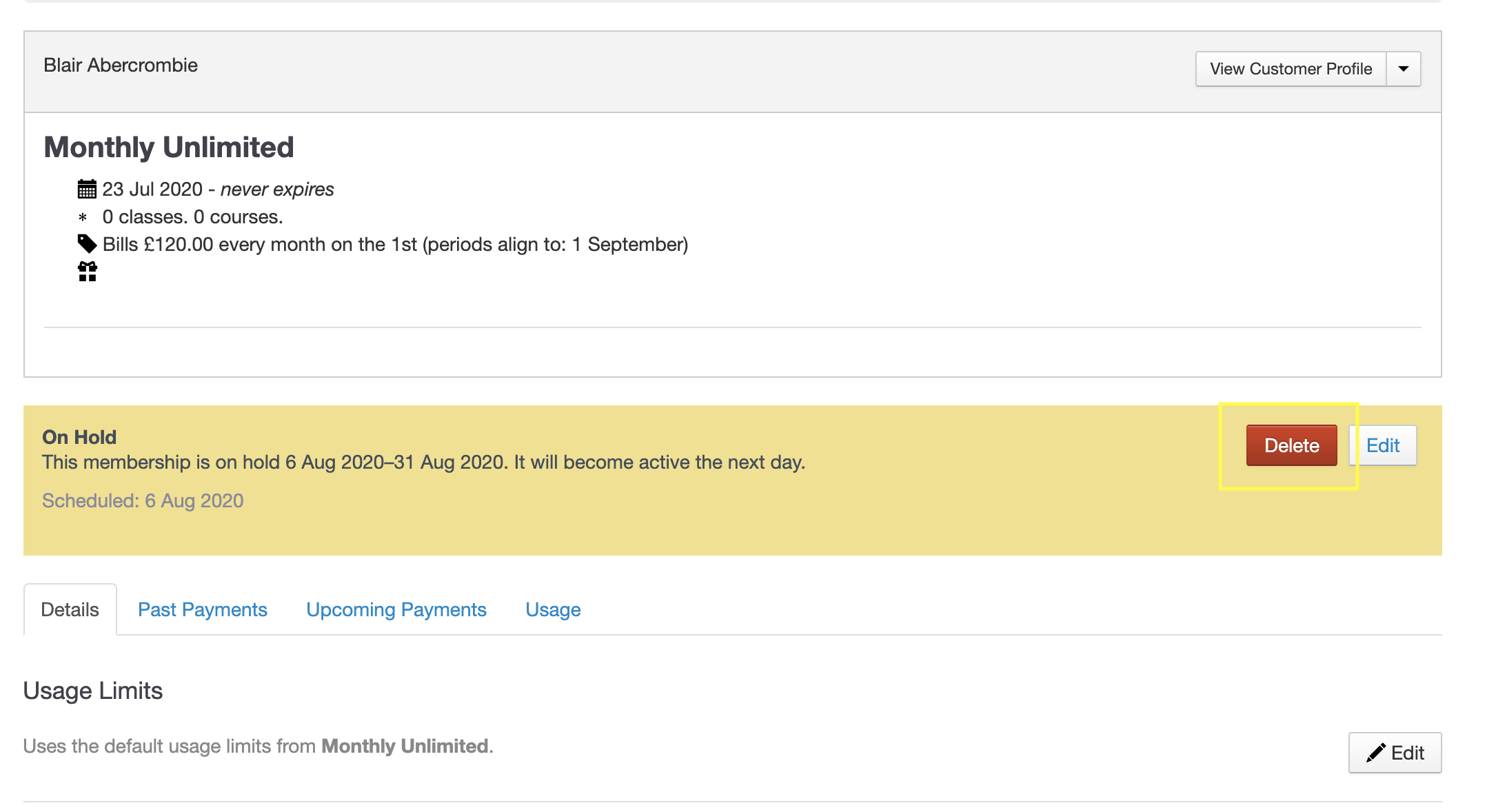
Task: Click the Scheduled: 6 Aug 2020 text
Action: (x=143, y=500)
